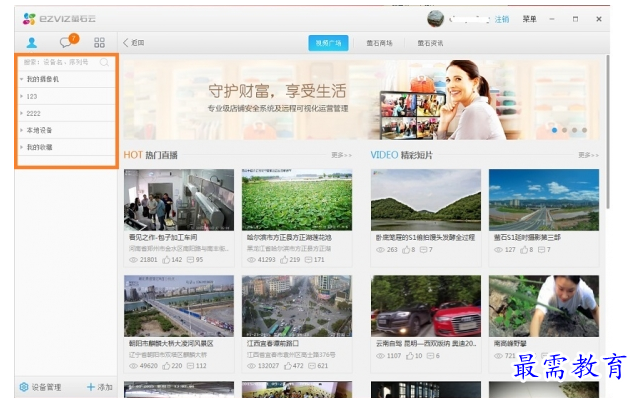Click the title 江西宜春潭前路口
This screenshot has height=398, width=635.
[x=273, y=343]
